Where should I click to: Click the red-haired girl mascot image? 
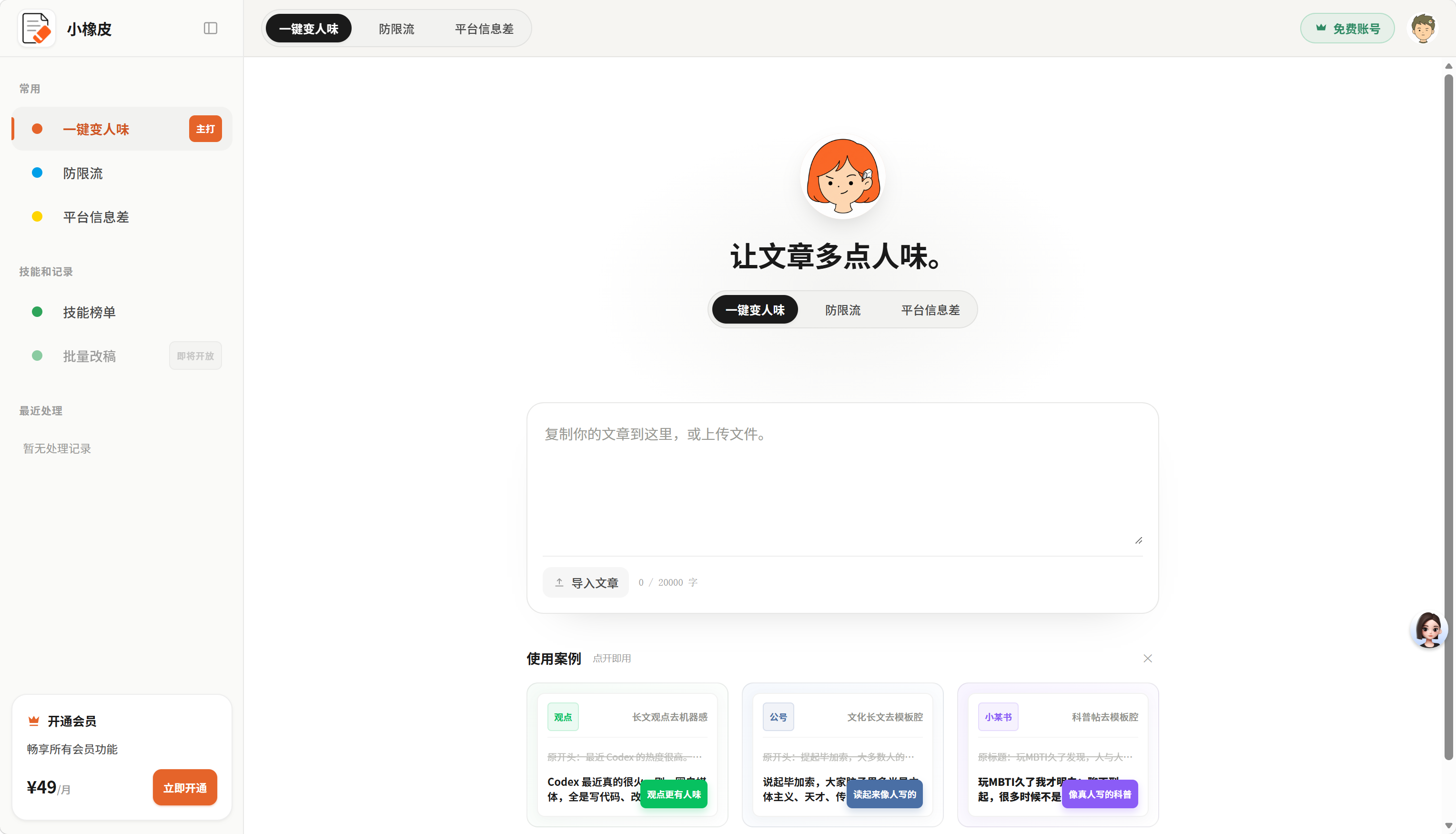pyautogui.click(x=843, y=176)
